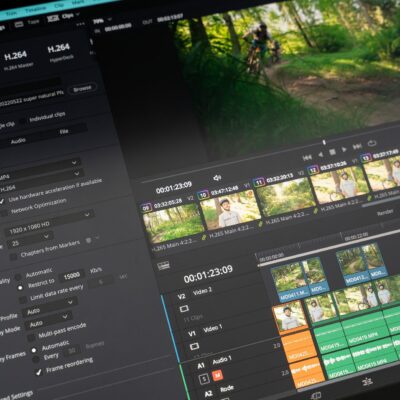Open the Tape view icon in toolbar
This screenshot has height=400, width=400.
pos(19,23)
